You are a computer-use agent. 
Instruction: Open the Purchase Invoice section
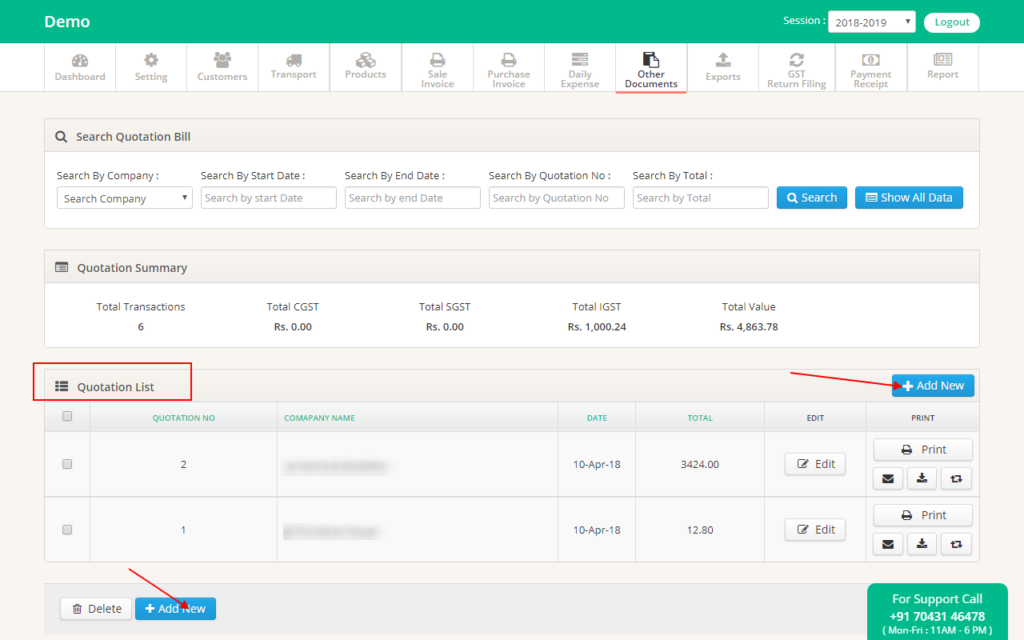508,67
